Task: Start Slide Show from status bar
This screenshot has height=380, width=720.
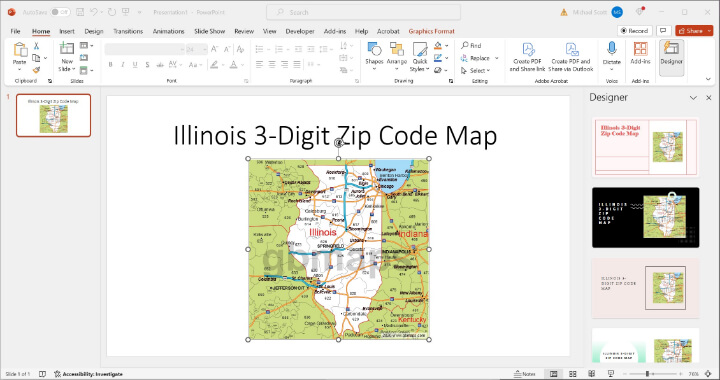Action: (x=611, y=374)
